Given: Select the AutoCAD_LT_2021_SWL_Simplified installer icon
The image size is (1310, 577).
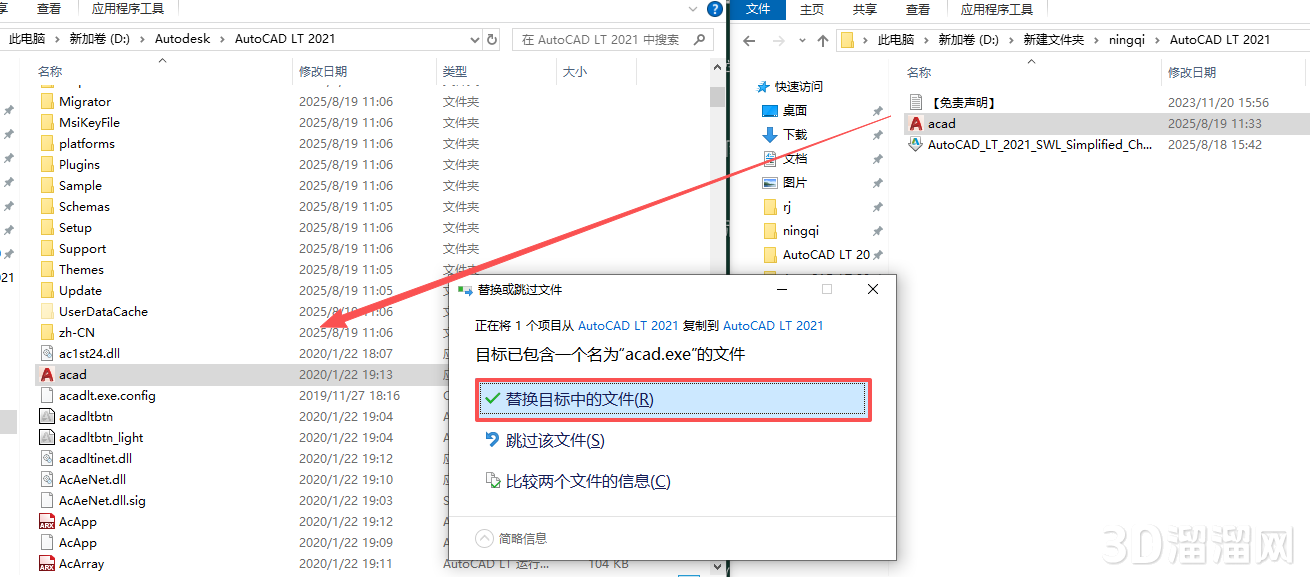Looking at the screenshot, I should [x=914, y=142].
